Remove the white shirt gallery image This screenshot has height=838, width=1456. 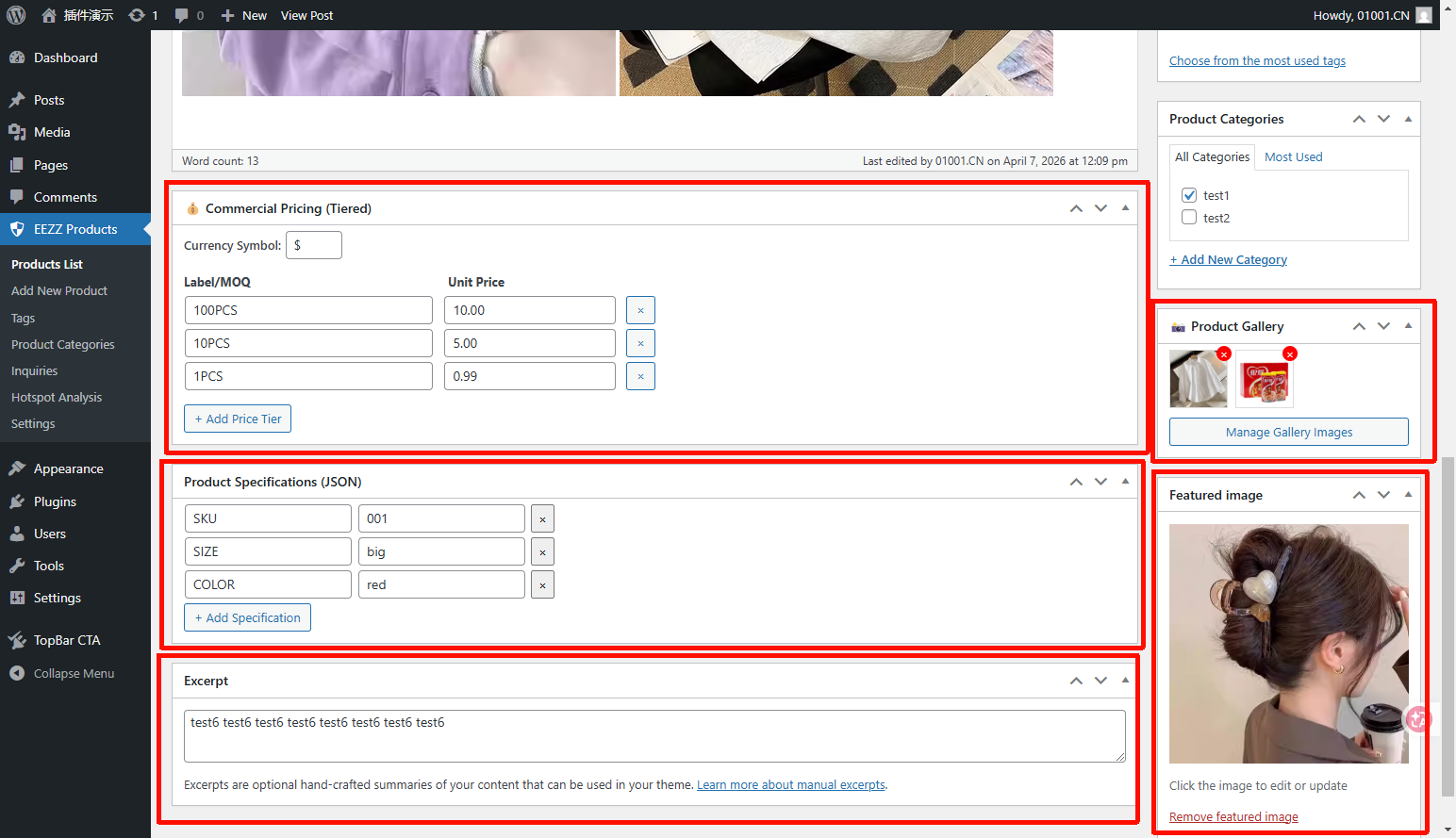1224,354
